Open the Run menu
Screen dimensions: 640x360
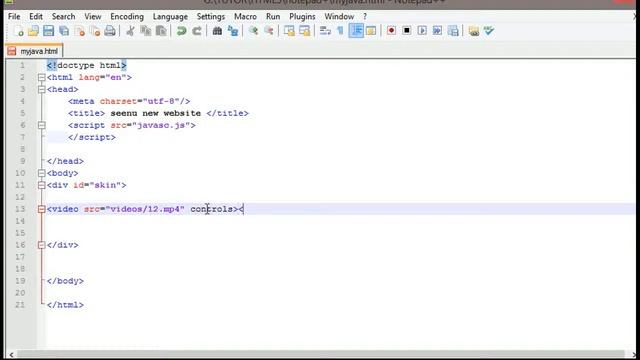point(273,17)
